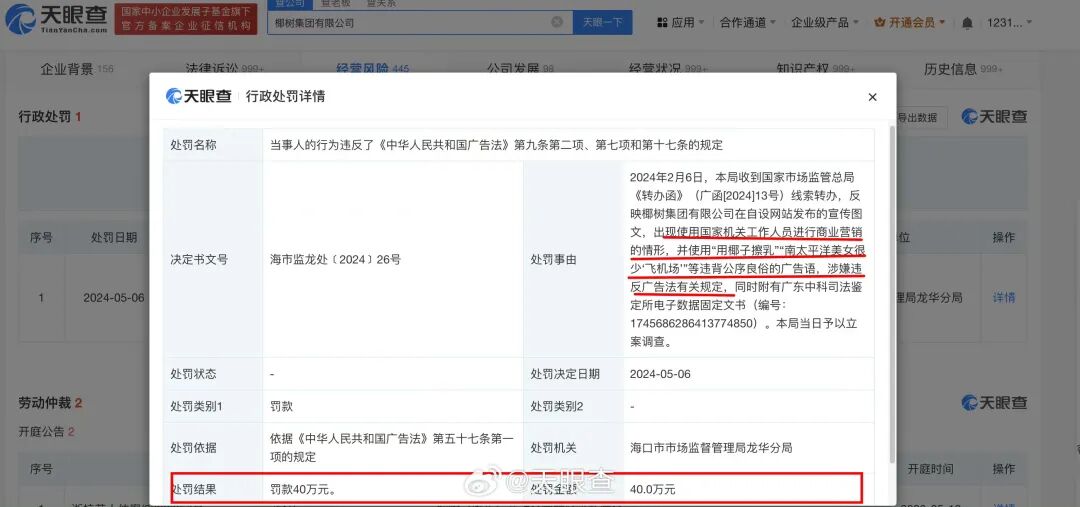Open the 企业级产品 dropdown
The height and width of the screenshot is (507, 1080).
click(824, 23)
